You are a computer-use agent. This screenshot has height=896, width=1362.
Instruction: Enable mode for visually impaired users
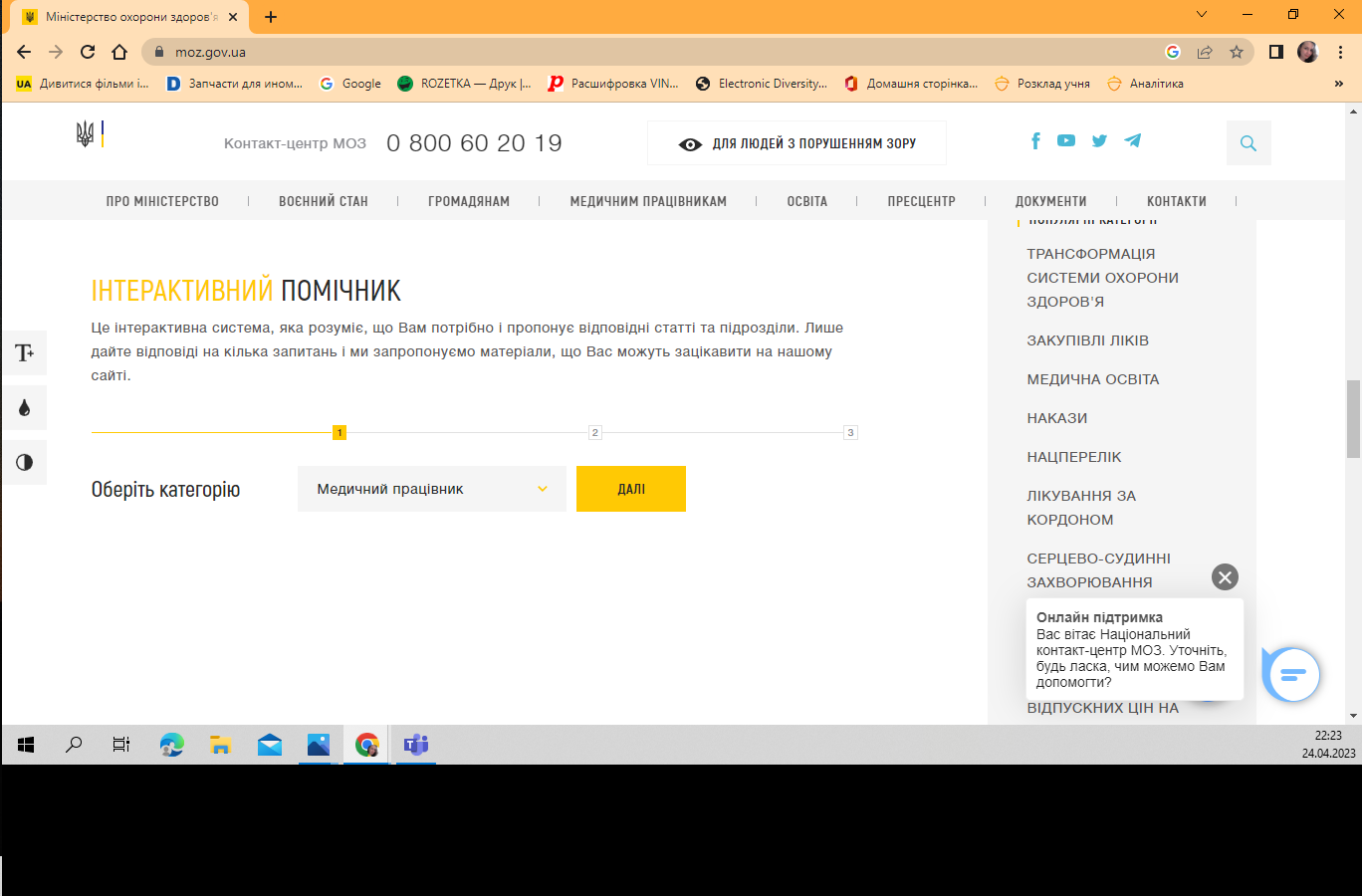(796, 143)
